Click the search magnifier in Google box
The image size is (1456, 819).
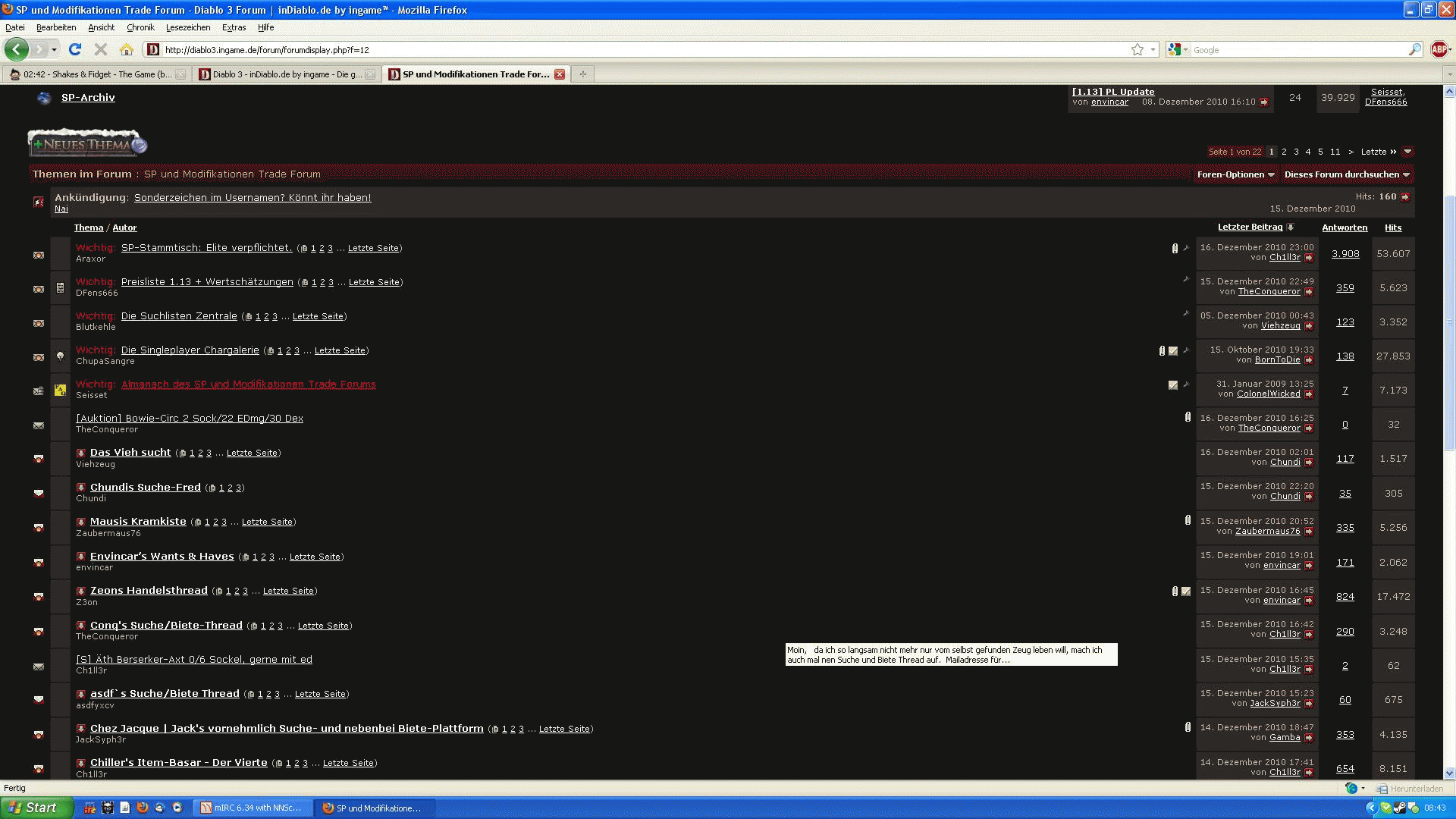[x=1414, y=49]
